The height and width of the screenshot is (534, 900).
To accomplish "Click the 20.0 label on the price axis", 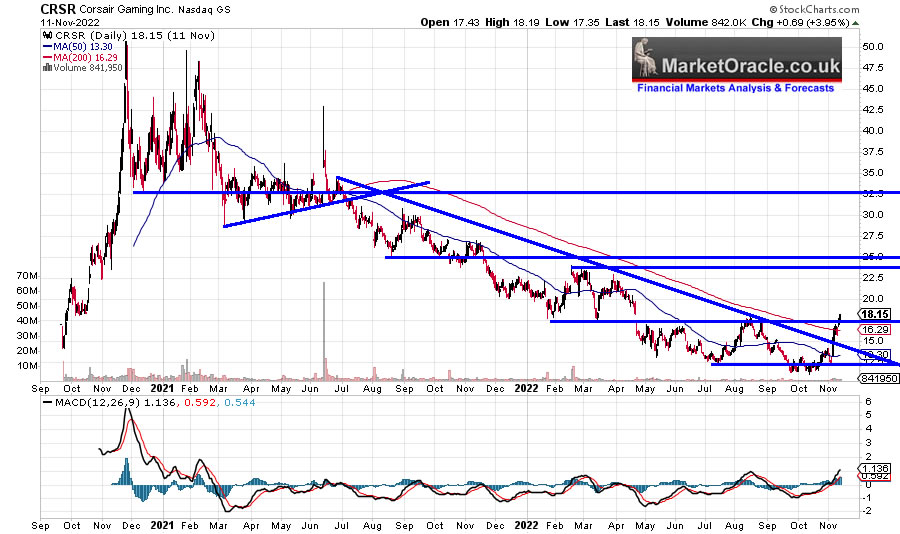I will 872,299.
